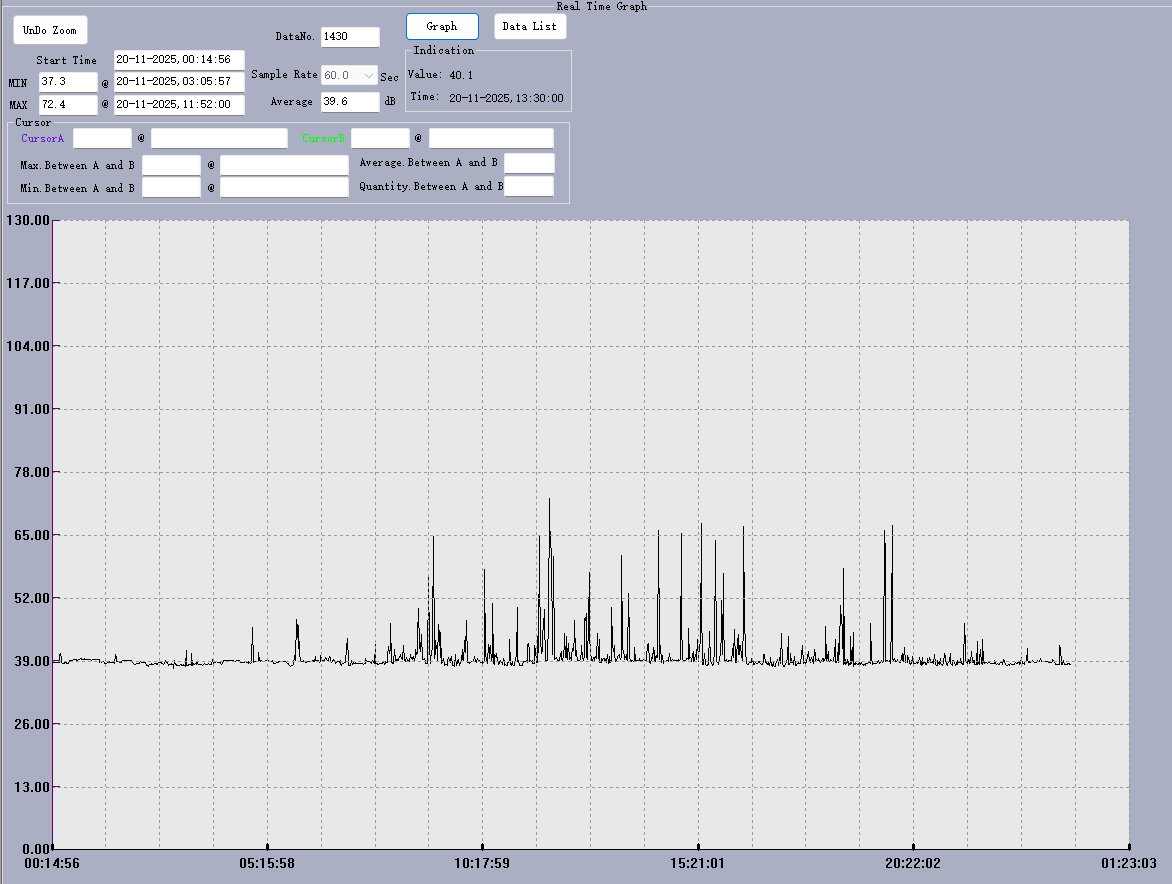Click the MAX timestamp field
Viewport: 1172px width, 884px height.
point(179,105)
